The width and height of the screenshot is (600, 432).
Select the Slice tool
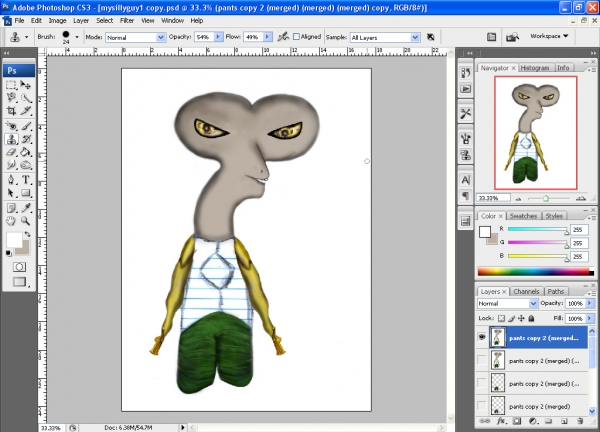pyautogui.click(x=26, y=111)
